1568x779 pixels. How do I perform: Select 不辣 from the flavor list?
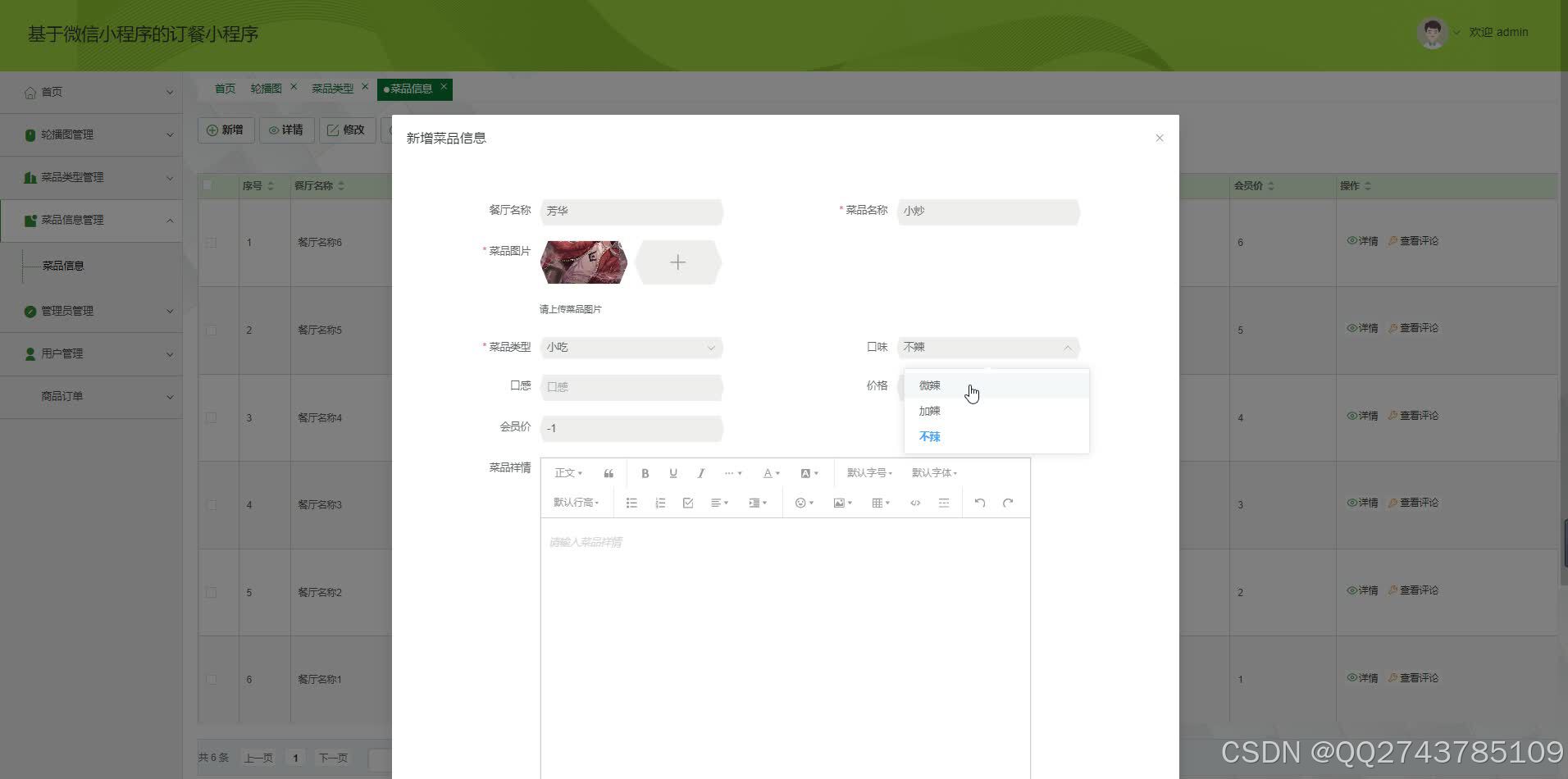[996, 437]
